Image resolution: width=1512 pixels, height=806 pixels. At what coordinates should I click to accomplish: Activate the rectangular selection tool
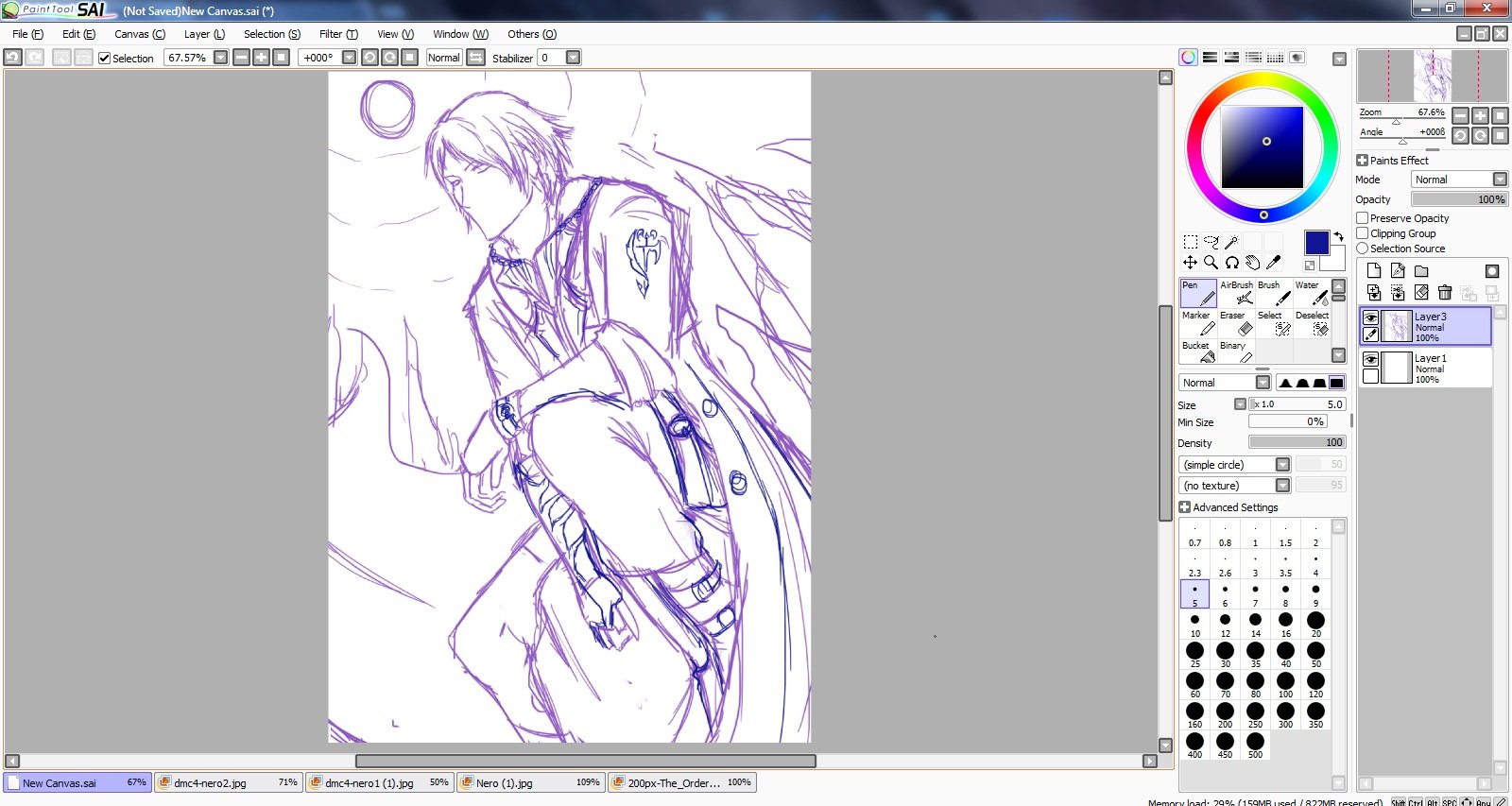point(1191,242)
